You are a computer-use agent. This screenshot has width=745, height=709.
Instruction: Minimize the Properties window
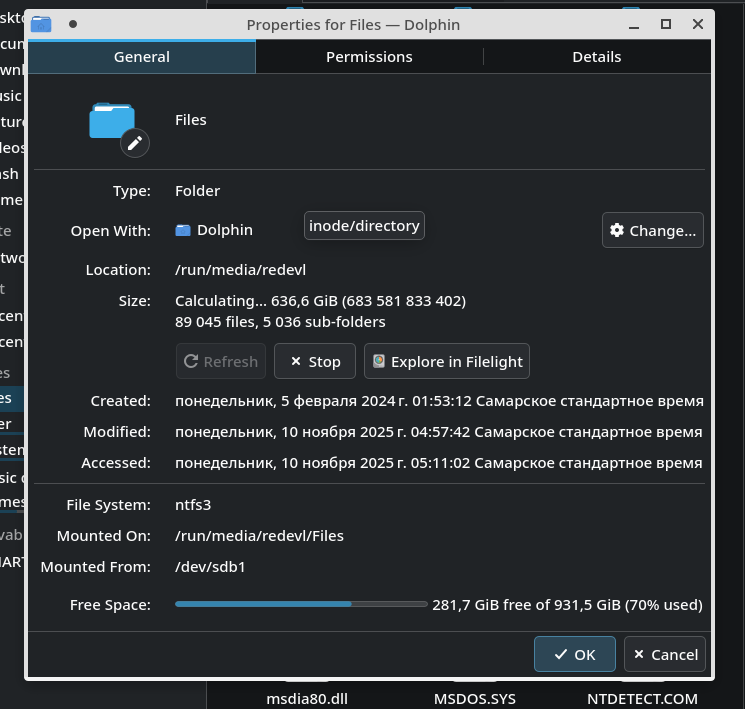point(634,25)
